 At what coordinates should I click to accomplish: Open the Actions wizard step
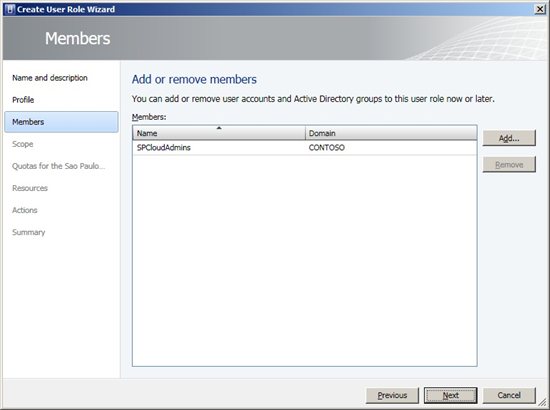(x=25, y=210)
